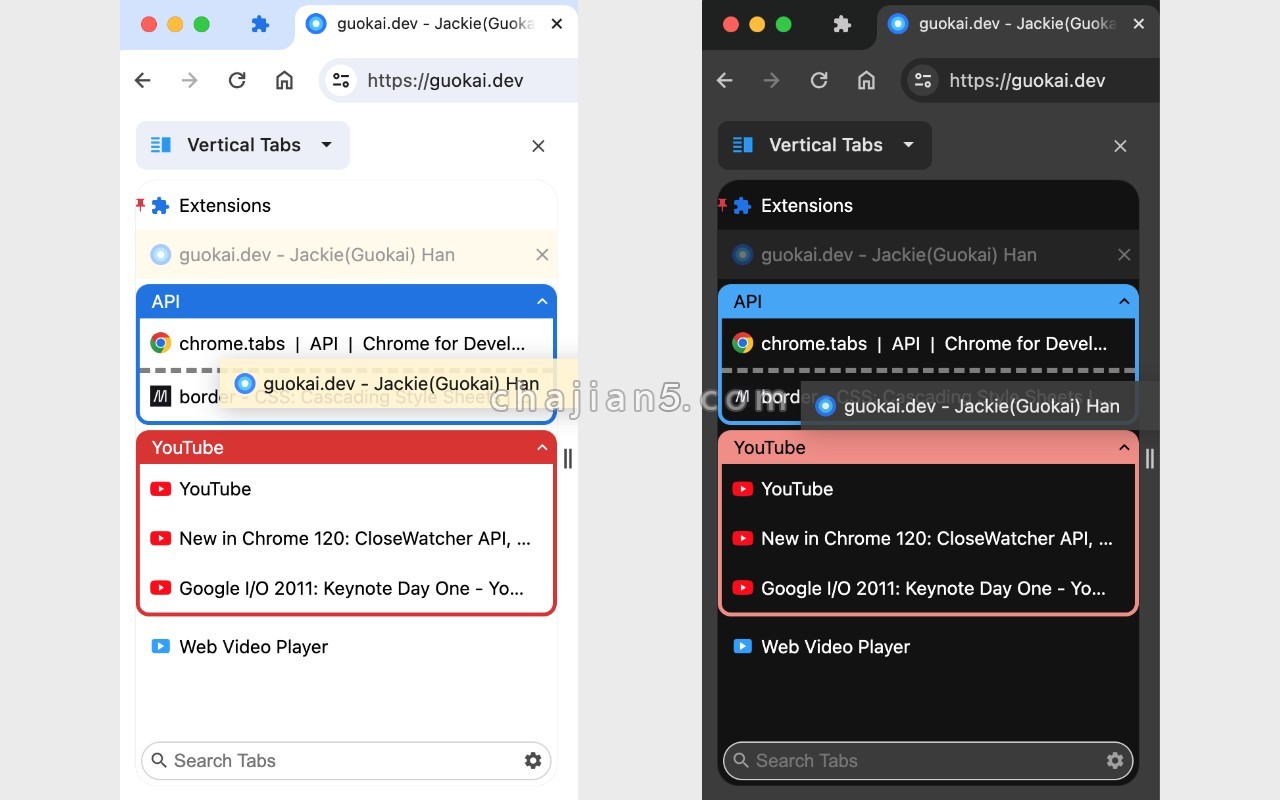Viewport: 1280px width, 800px height.
Task: Open Extensions pinned tab in light panel
Action: click(346, 206)
